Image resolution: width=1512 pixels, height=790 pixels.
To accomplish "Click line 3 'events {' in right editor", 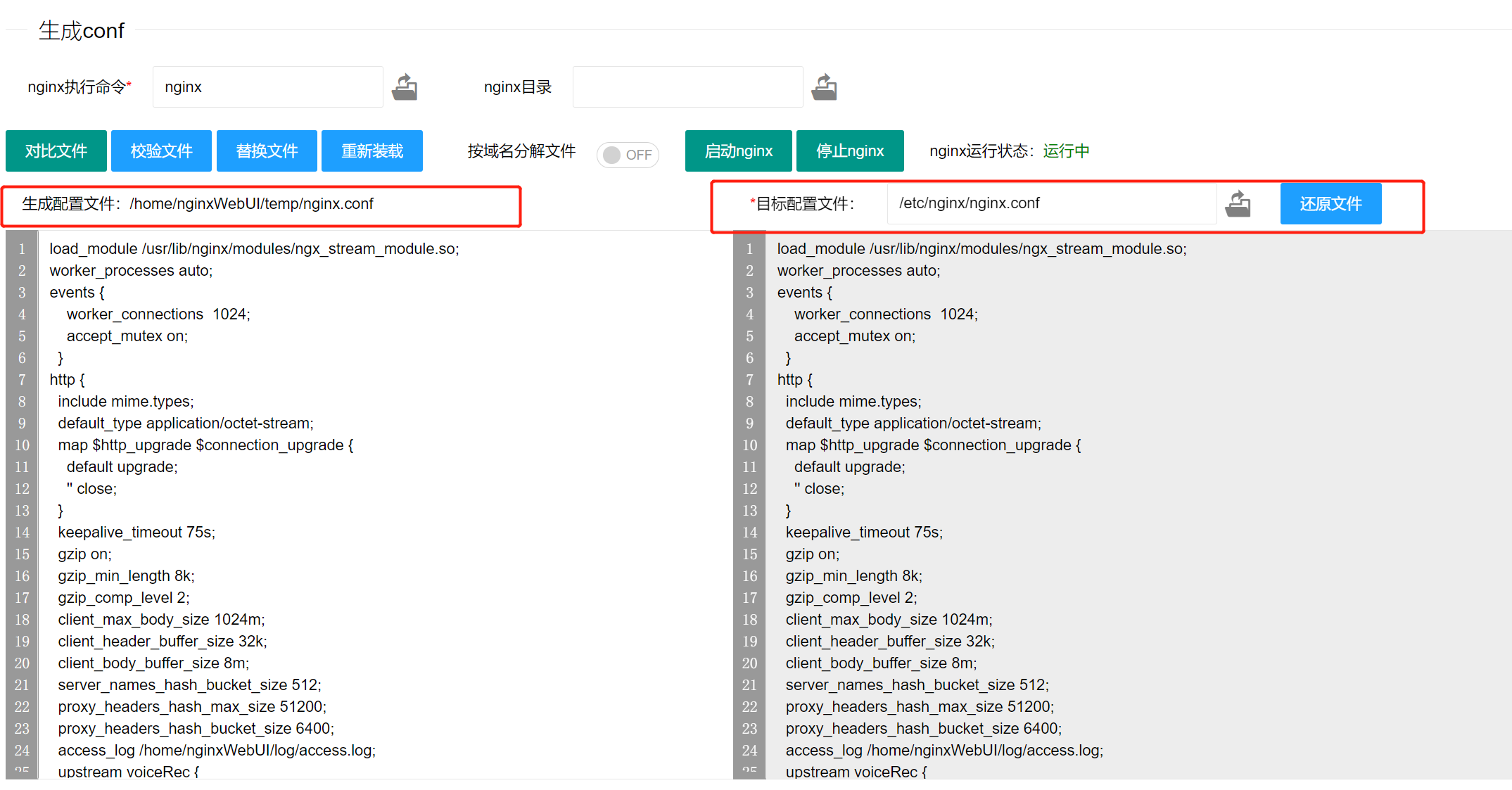I will (x=804, y=293).
